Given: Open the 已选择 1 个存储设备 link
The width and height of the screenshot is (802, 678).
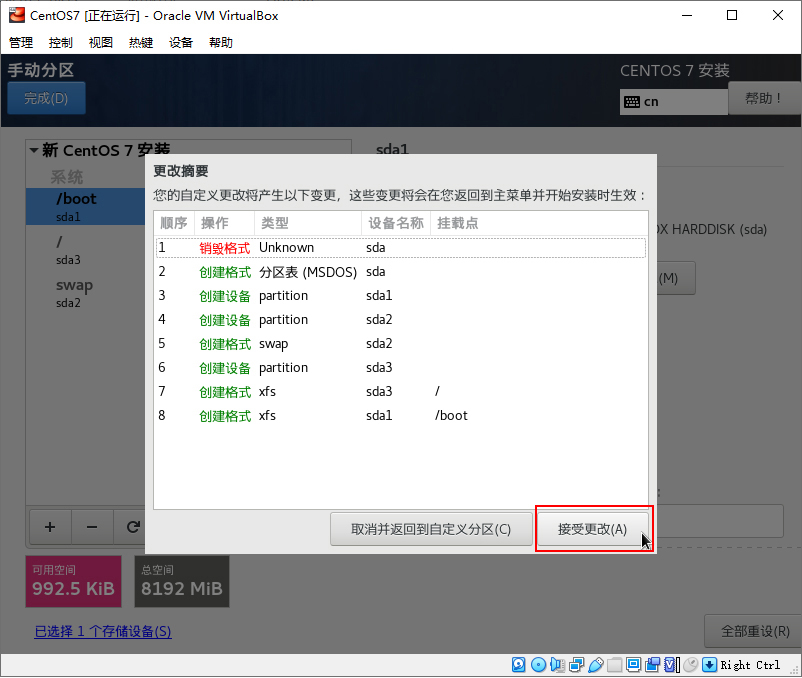Looking at the screenshot, I should coord(102,631).
